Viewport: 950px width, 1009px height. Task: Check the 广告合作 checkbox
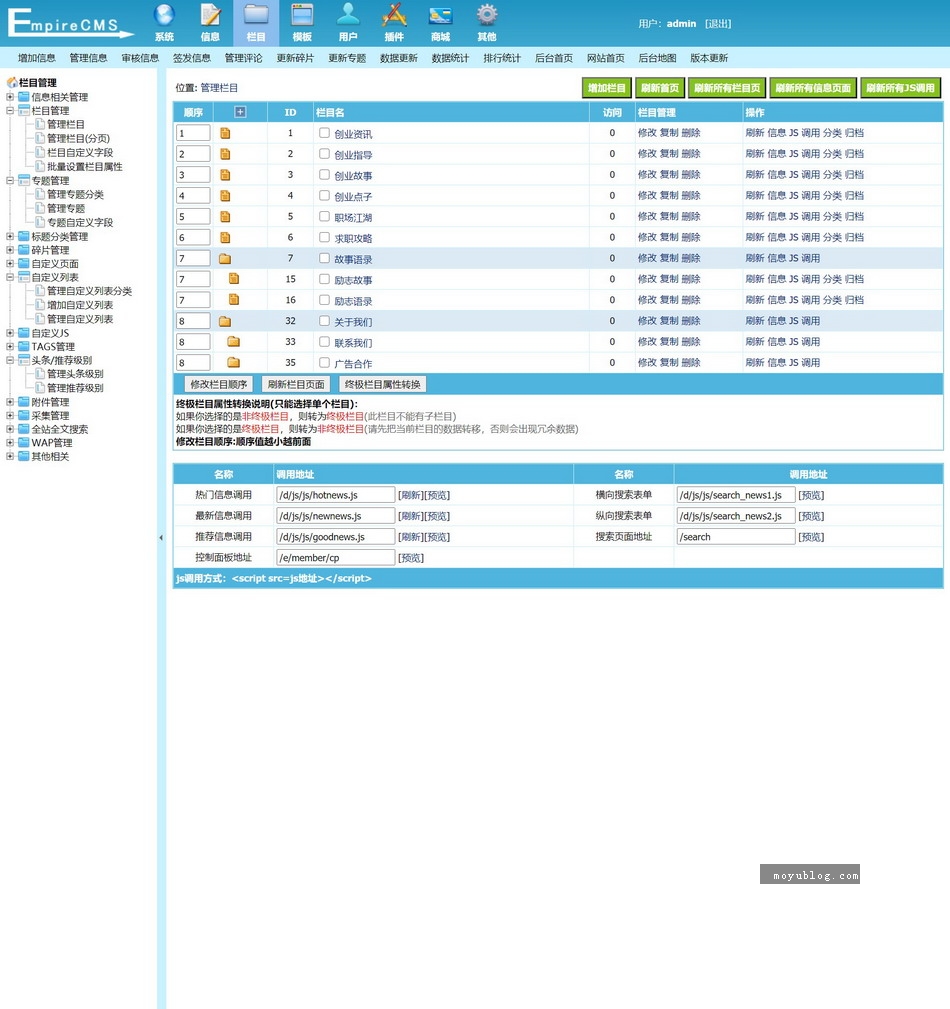coord(324,362)
